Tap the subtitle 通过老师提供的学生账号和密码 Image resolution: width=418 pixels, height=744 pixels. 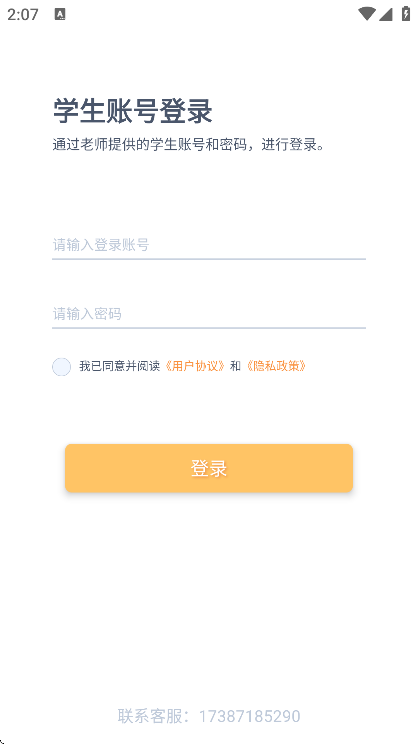[x=149, y=144]
